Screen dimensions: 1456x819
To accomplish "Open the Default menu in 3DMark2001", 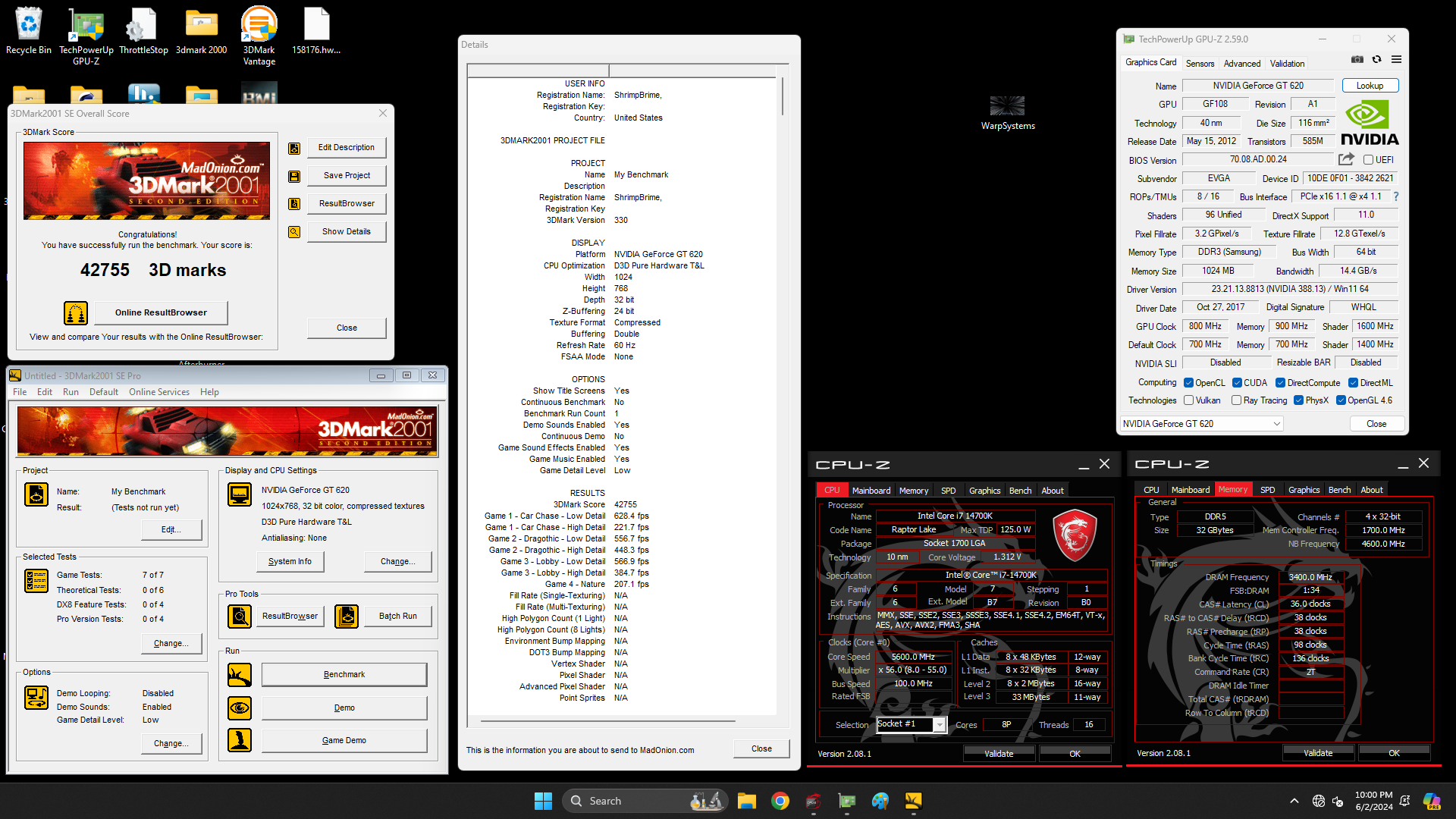I will coord(104,392).
